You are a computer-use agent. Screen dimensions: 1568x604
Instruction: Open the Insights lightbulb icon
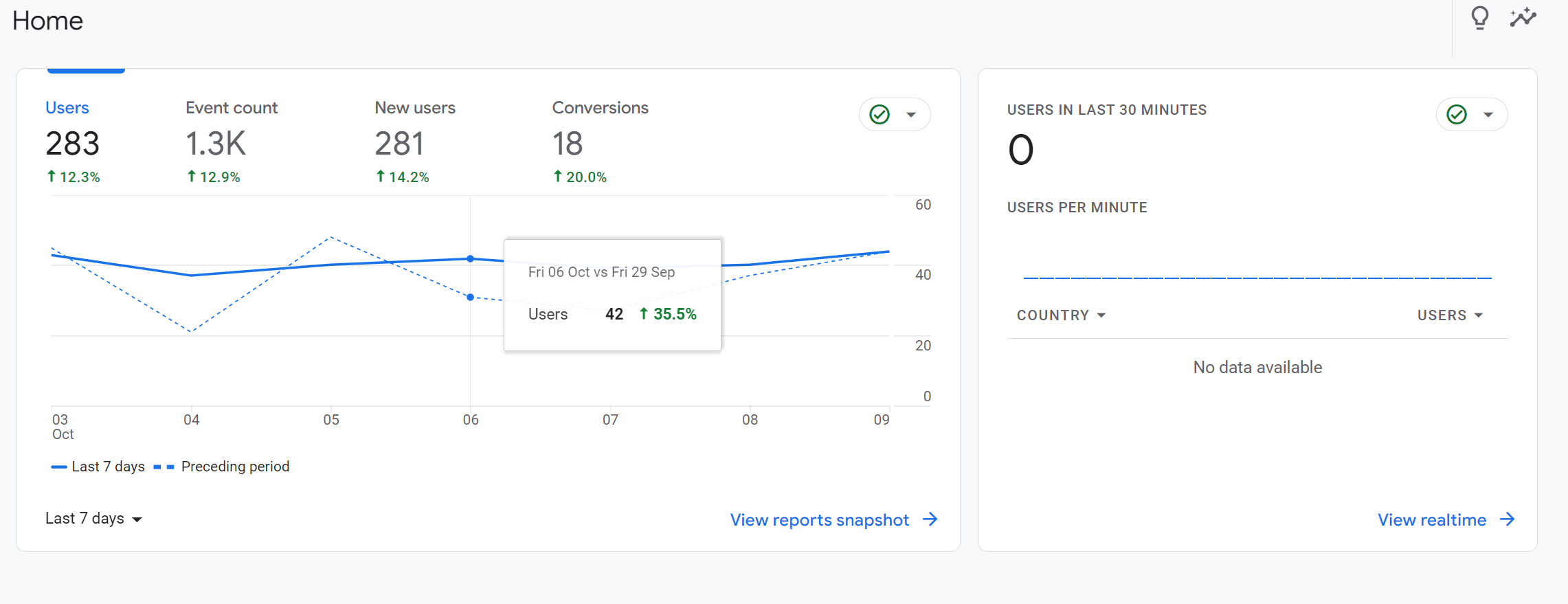coord(1479,18)
